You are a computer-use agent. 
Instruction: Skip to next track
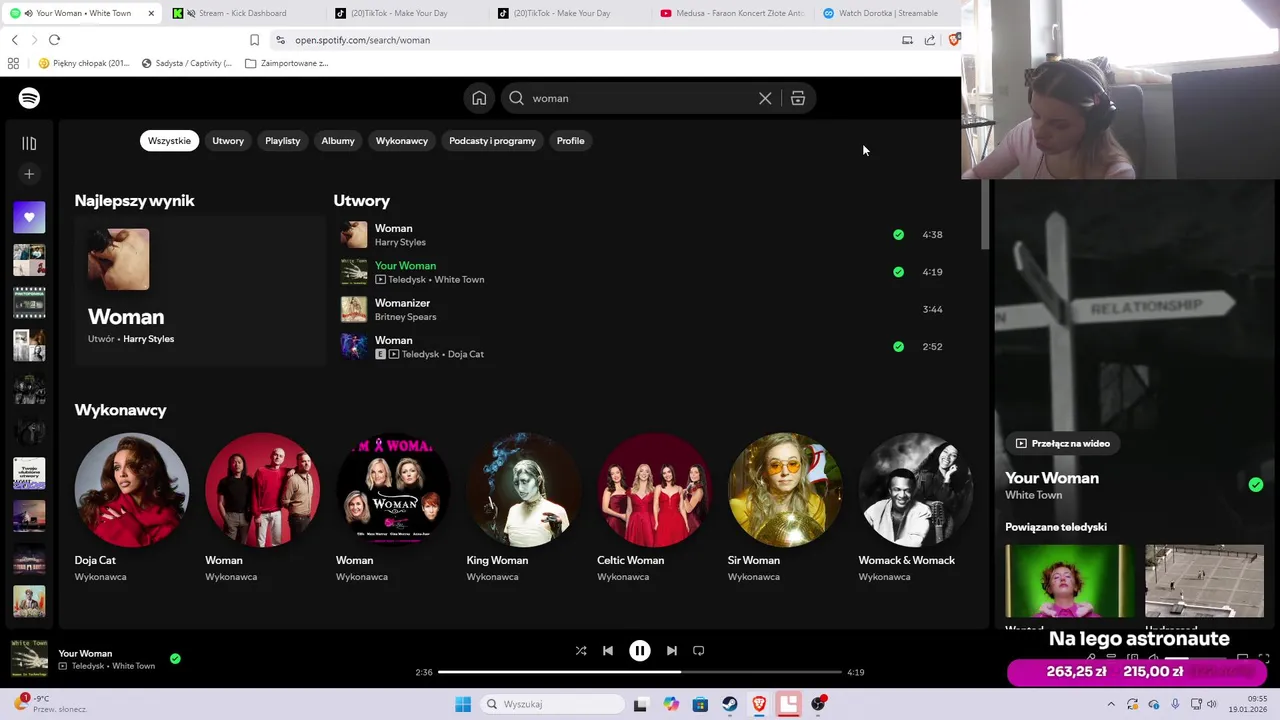[672, 651]
